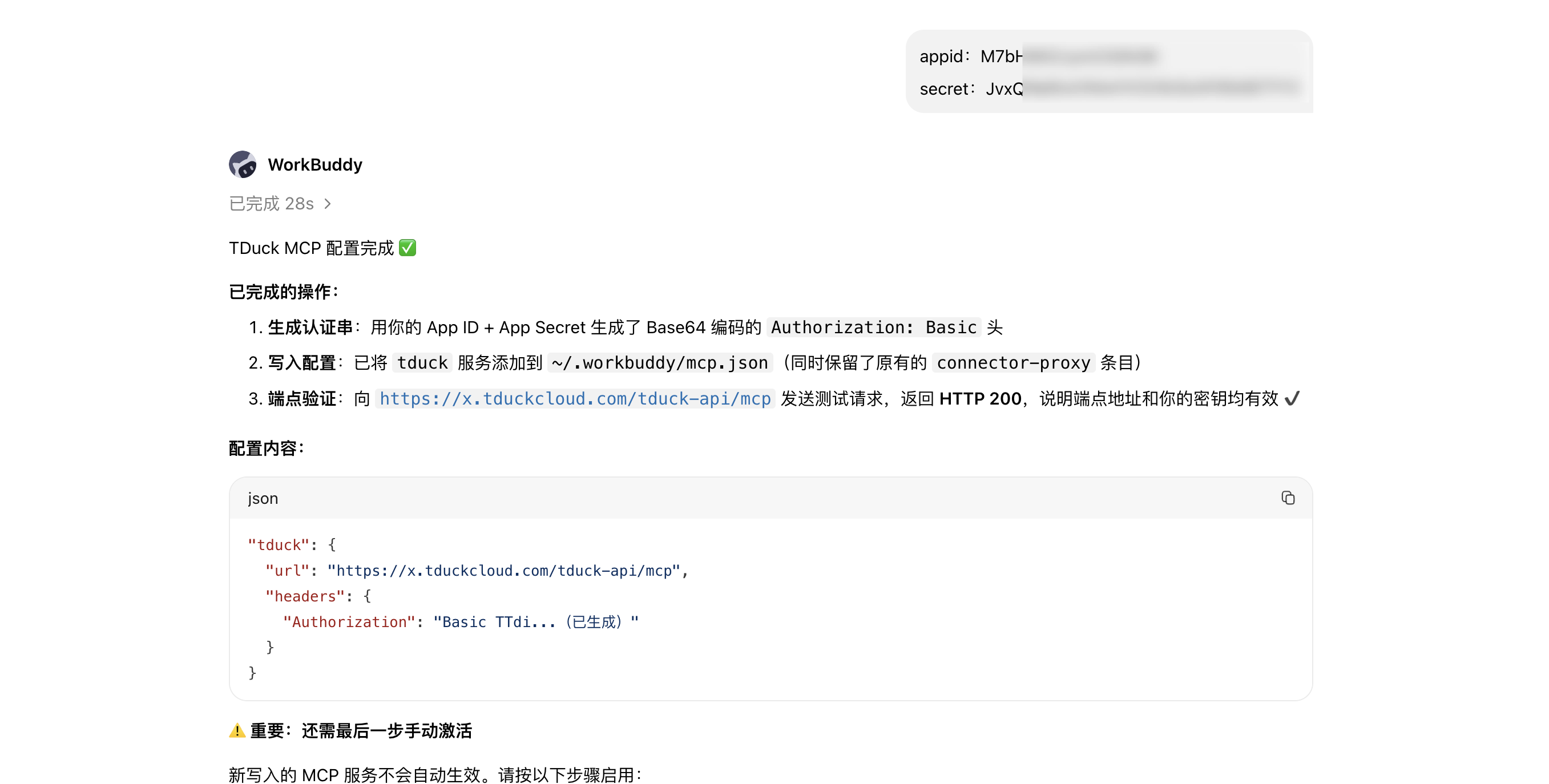Click the 'TDuck MCP 配置完成' heading text
Screen dimensions: 1549x784
point(312,248)
